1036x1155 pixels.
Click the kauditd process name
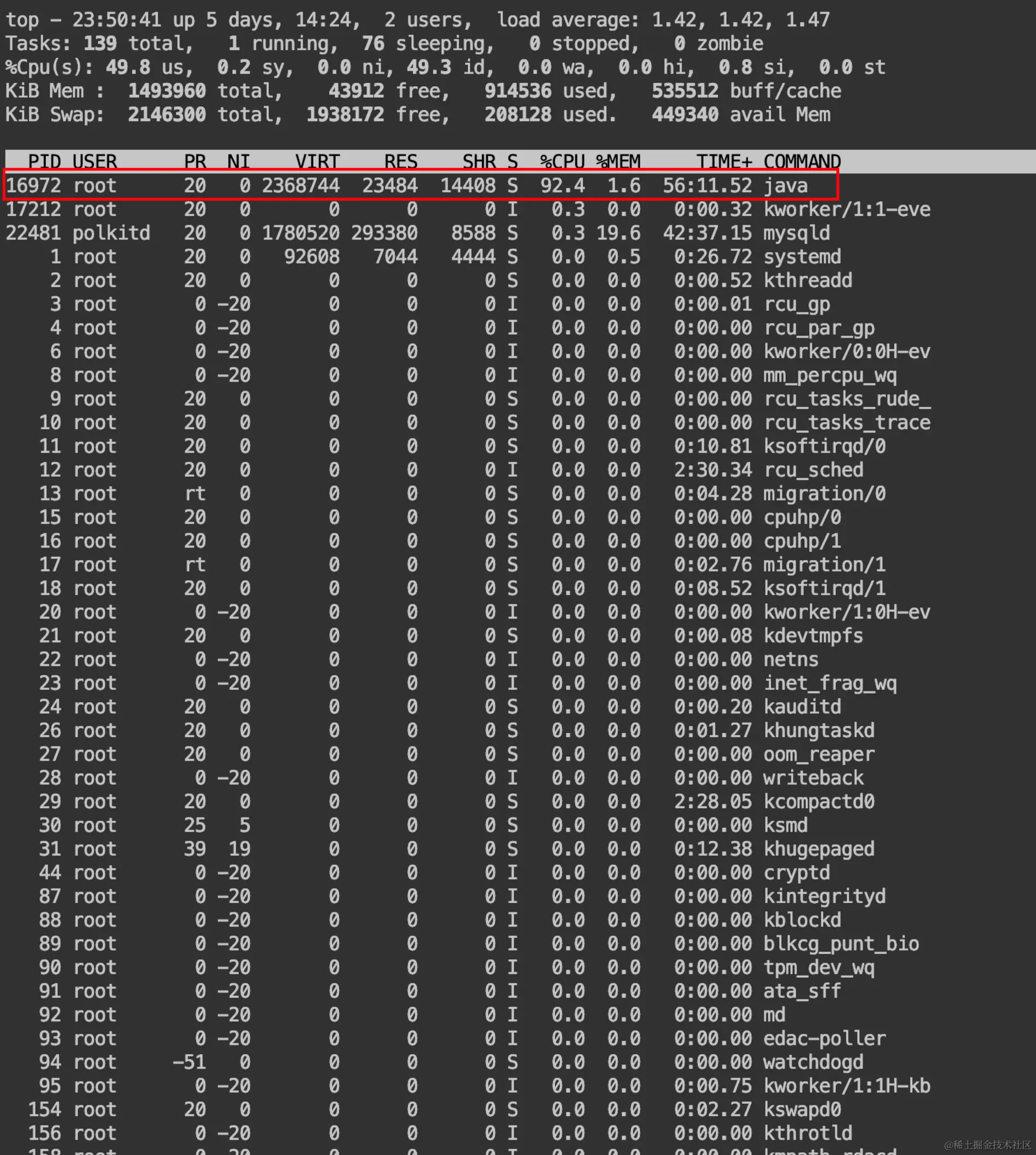pos(802,706)
